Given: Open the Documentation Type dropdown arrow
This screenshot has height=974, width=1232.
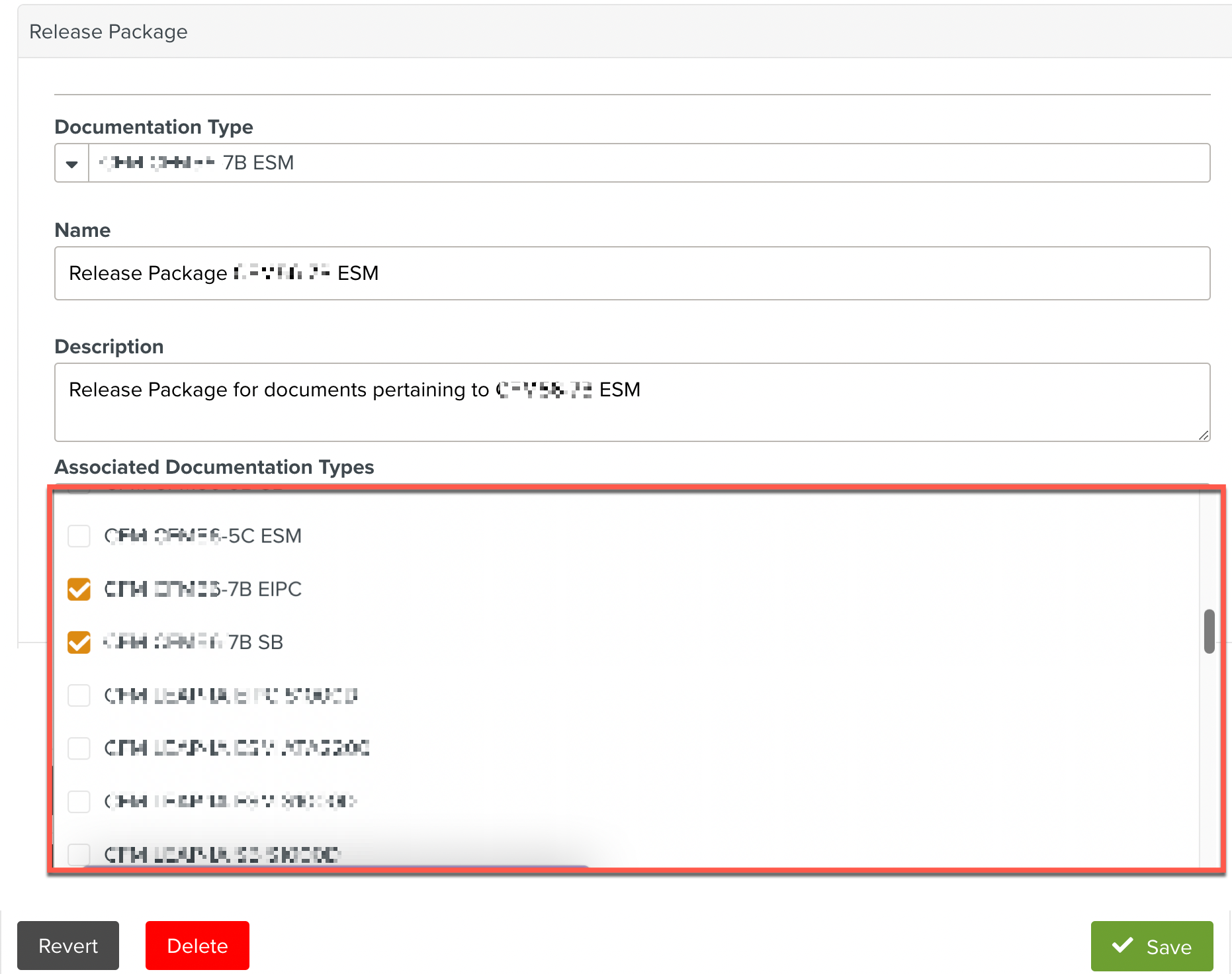Looking at the screenshot, I should click(x=71, y=163).
